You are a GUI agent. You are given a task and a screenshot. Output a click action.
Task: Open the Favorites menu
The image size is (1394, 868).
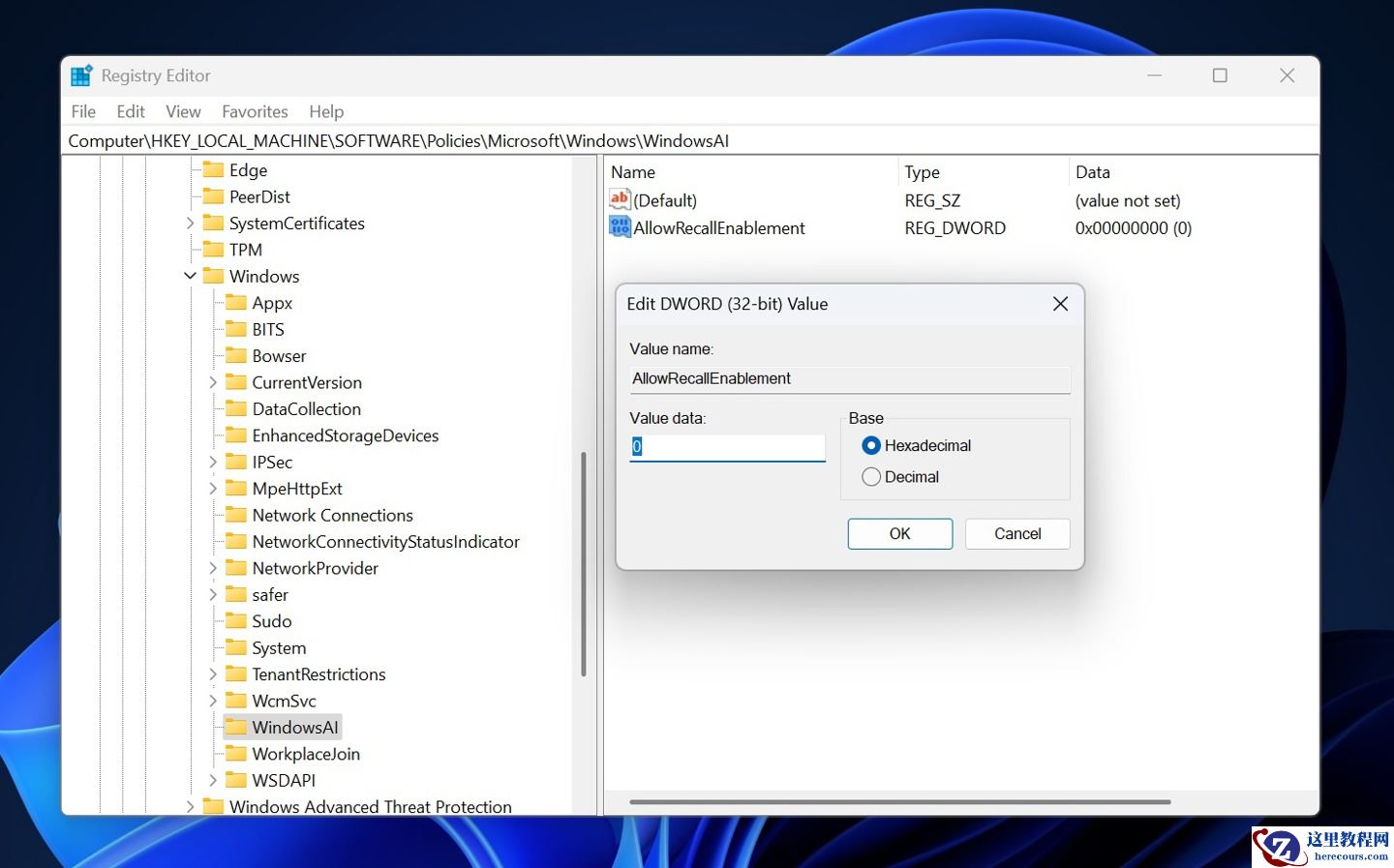255,111
